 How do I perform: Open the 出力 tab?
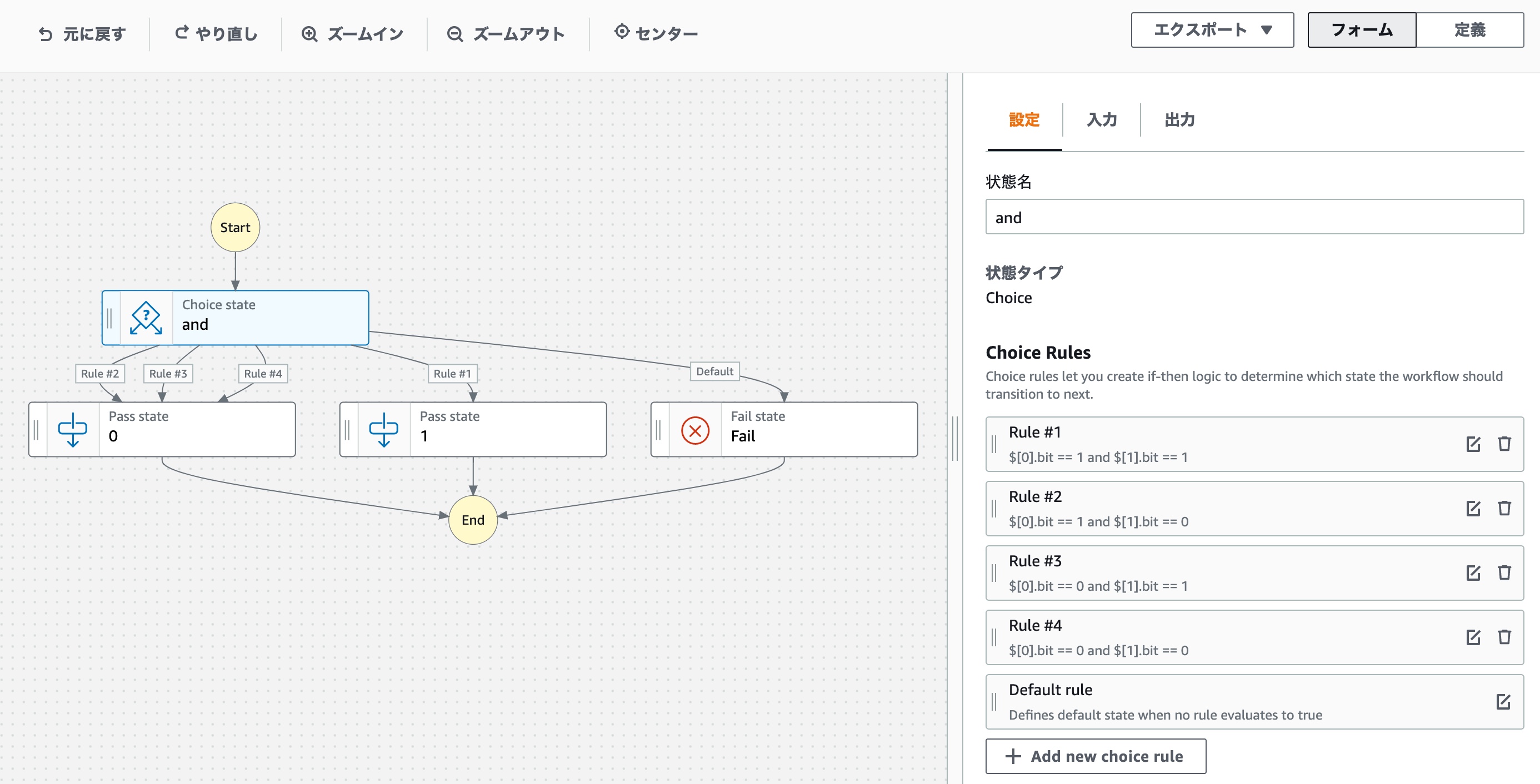pos(1179,120)
